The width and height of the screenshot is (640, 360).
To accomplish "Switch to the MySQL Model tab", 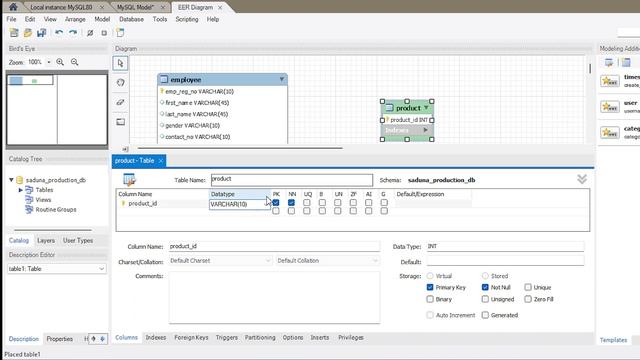I will [135, 7].
